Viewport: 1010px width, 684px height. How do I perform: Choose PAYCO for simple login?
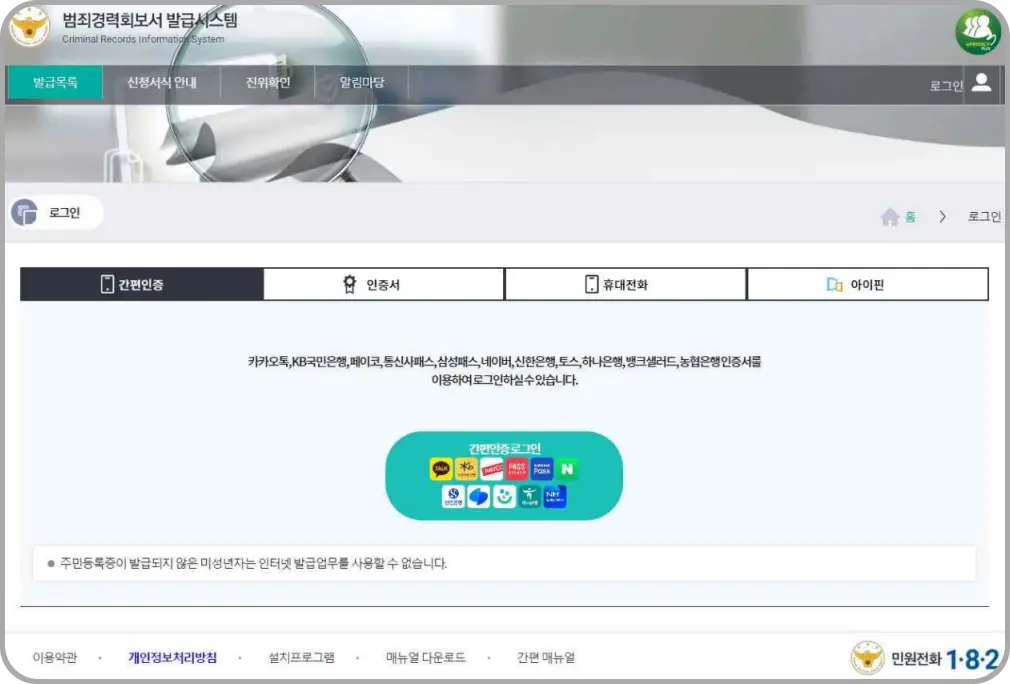tap(492, 469)
